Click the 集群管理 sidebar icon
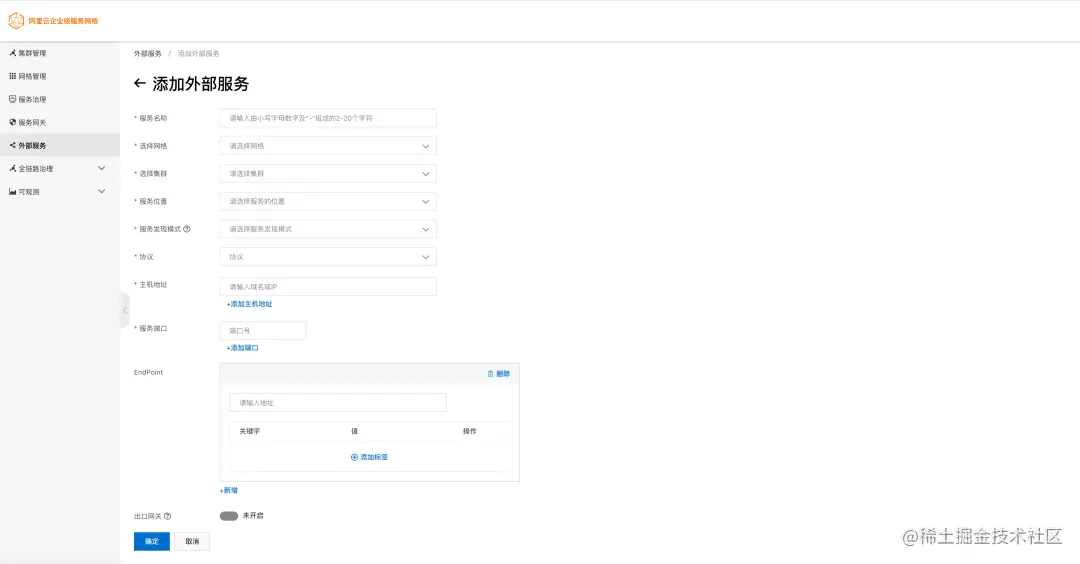Screen dimensions: 1080x564 [x=12, y=53]
